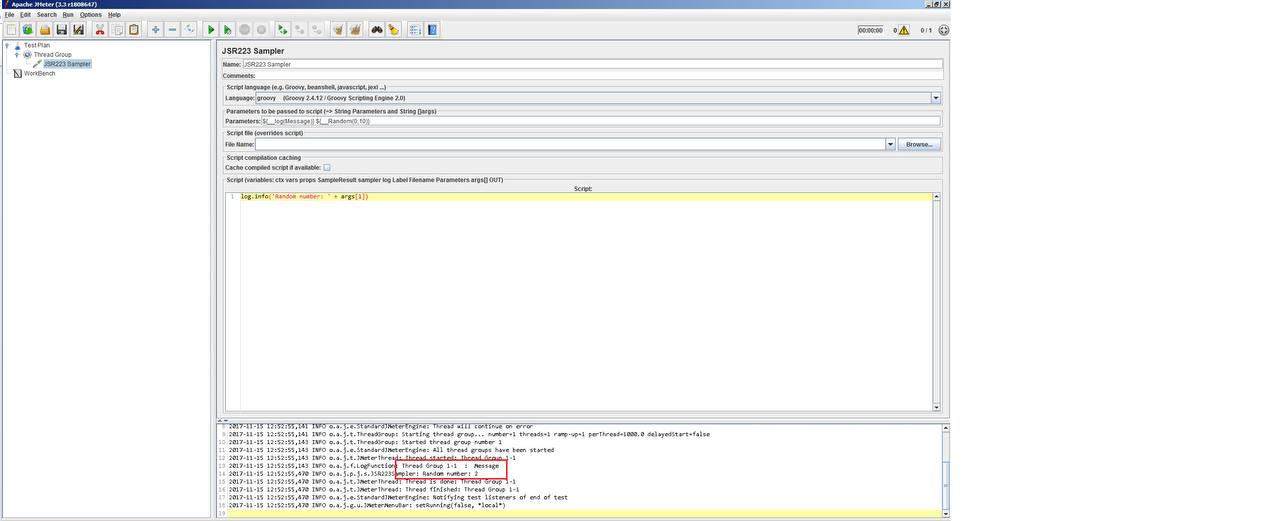The image size is (1280, 521).
Task: Select JSR223 Sampler in the tree
Action: coord(67,64)
